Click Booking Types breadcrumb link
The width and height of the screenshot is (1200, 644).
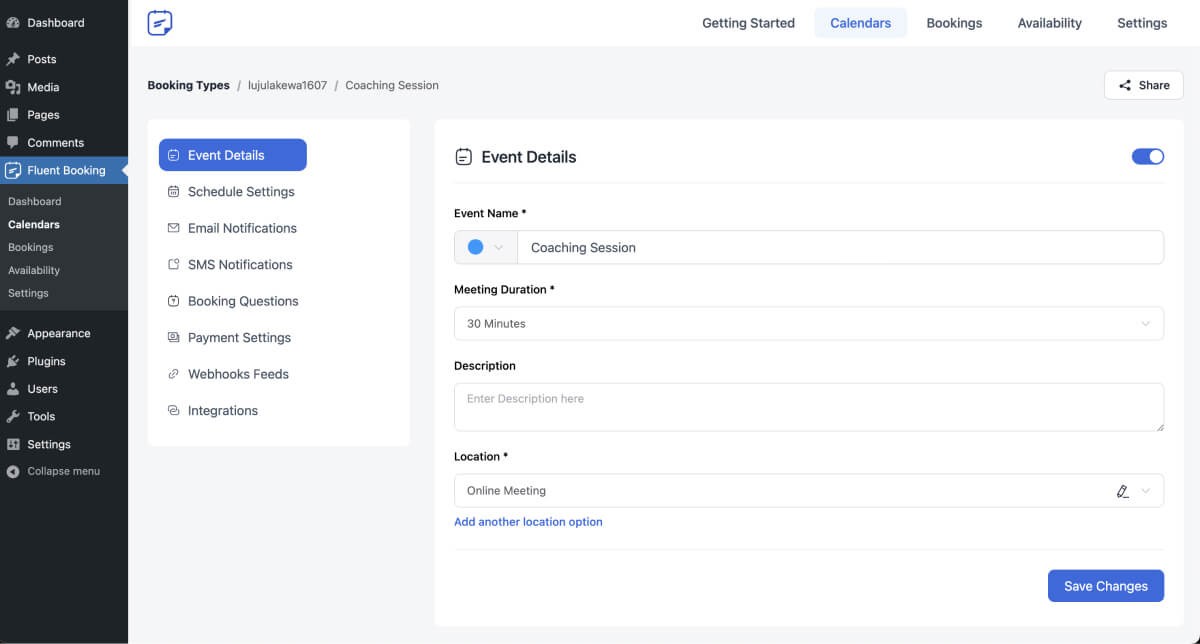tap(188, 85)
